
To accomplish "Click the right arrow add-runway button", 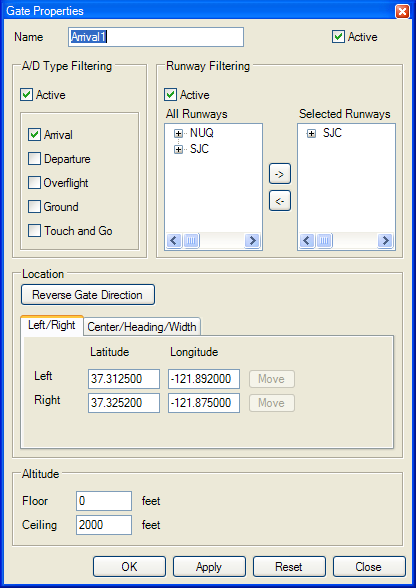I will 280,174.
